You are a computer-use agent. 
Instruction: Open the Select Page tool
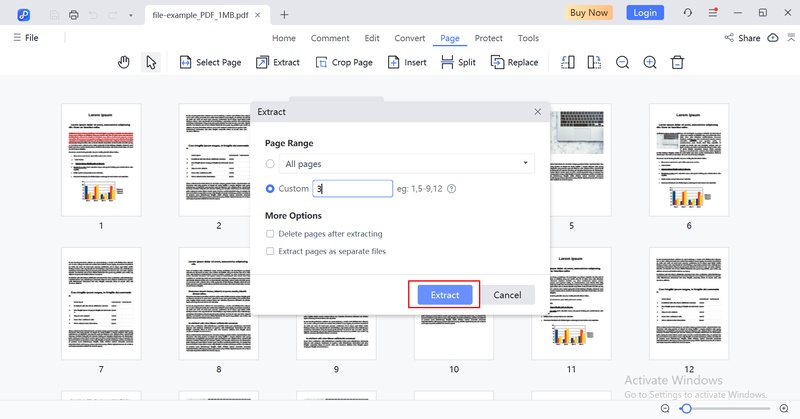pyautogui.click(x=210, y=62)
